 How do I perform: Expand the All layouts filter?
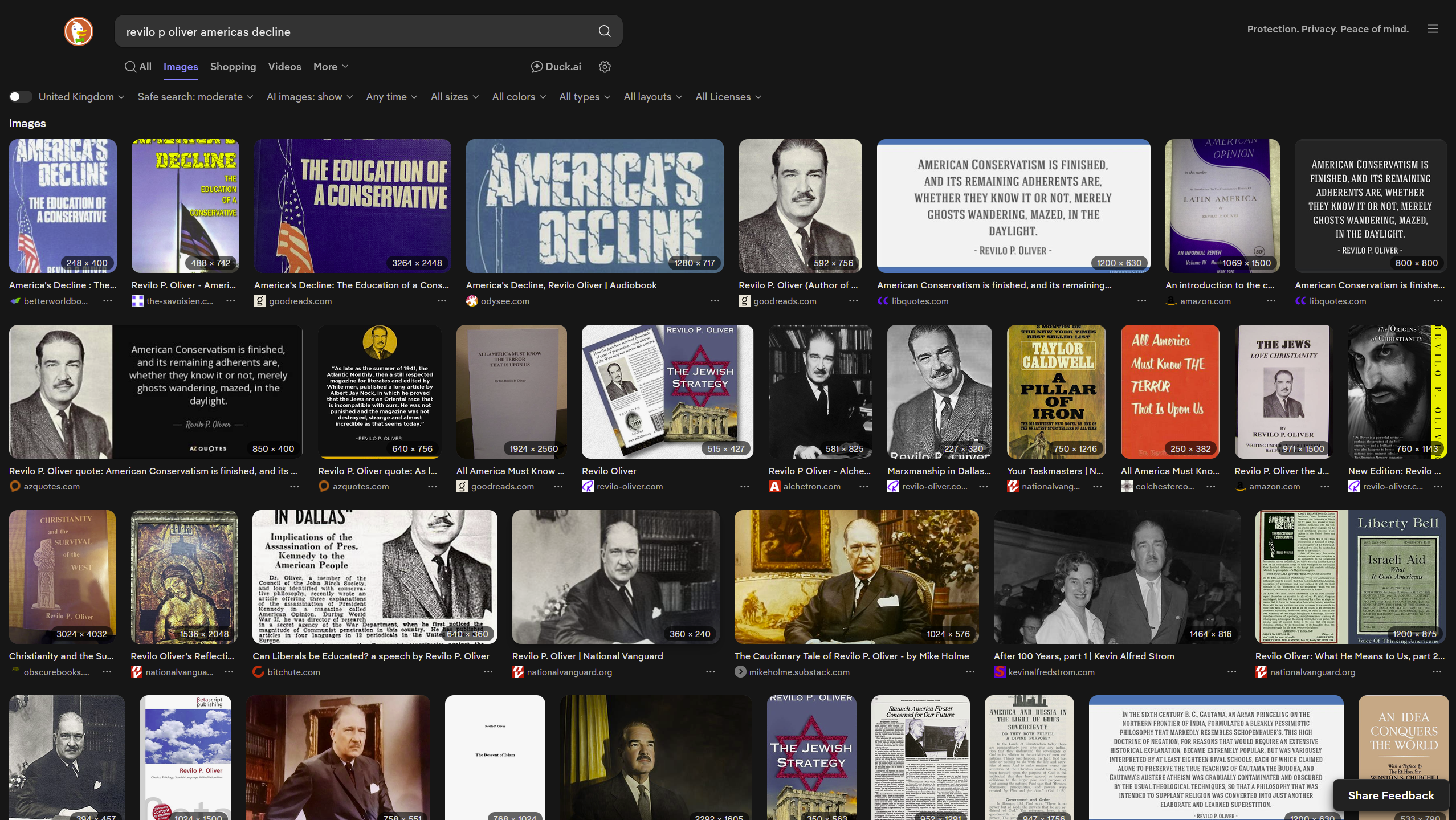click(x=653, y=97)
